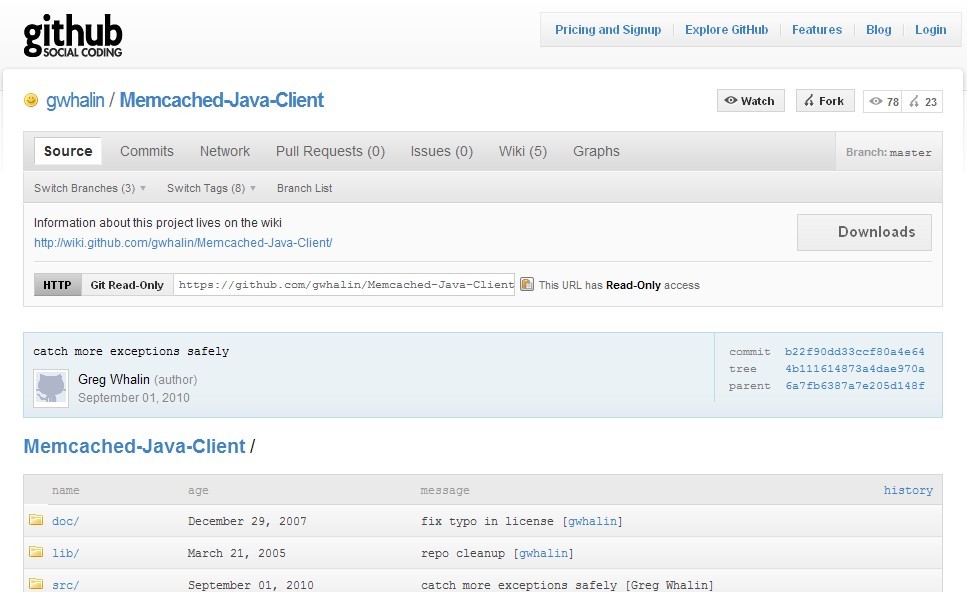Visit the Blog link

878,30
